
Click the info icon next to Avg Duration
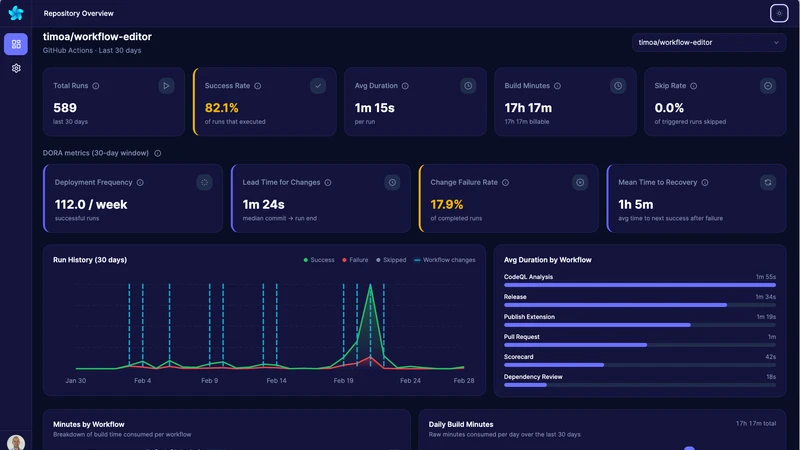(405, 86)
